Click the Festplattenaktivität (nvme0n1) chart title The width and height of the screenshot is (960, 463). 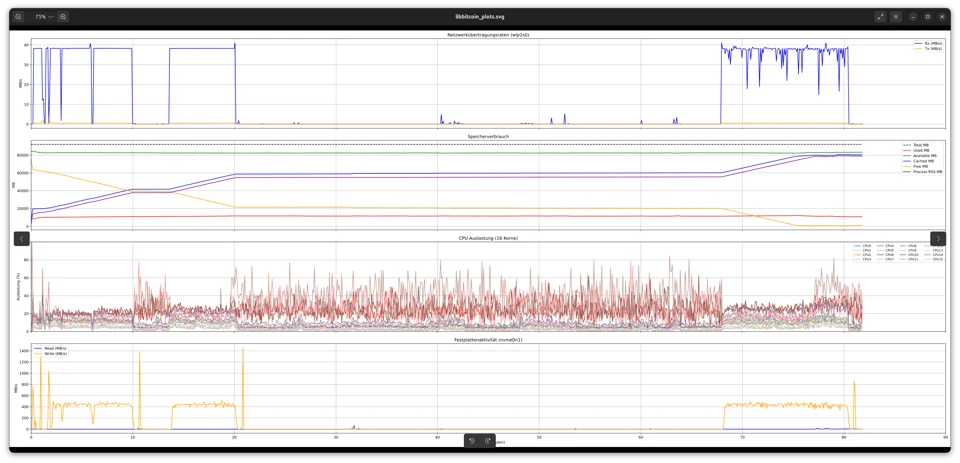(489, 339)
